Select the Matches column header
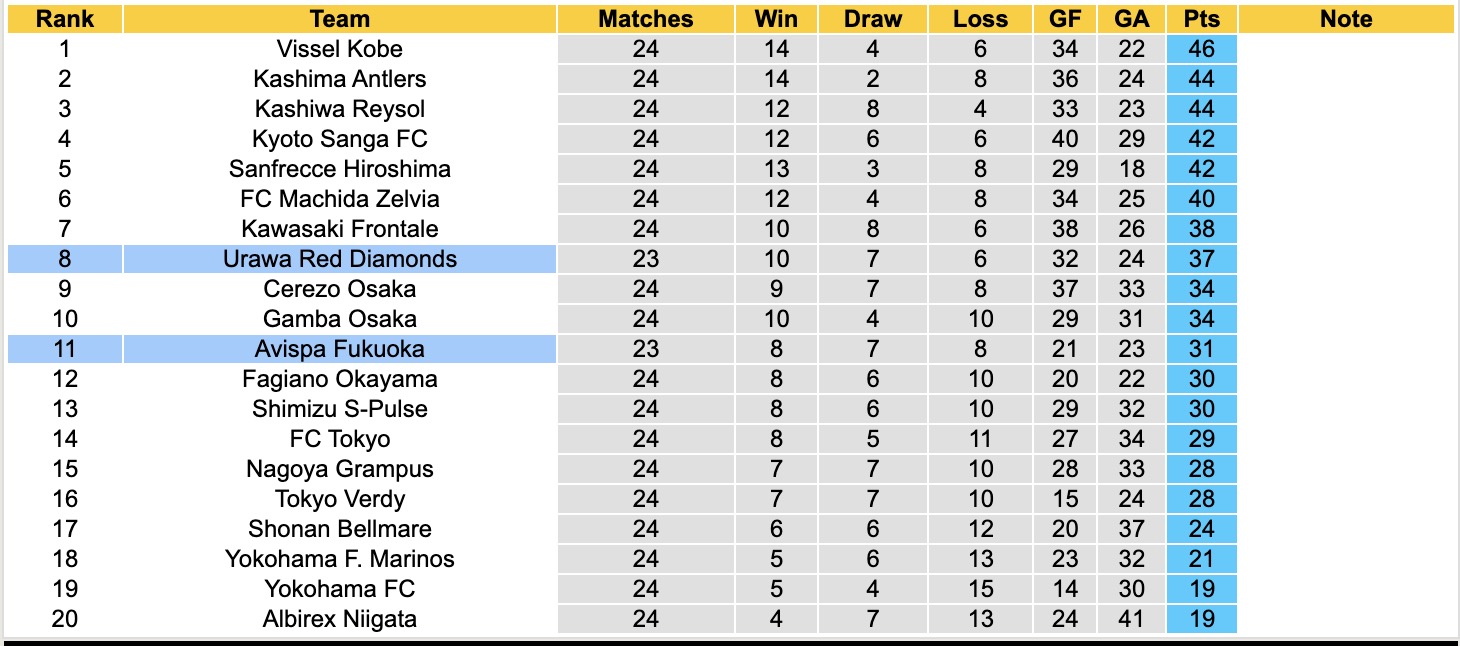 [x=646, y=19]
